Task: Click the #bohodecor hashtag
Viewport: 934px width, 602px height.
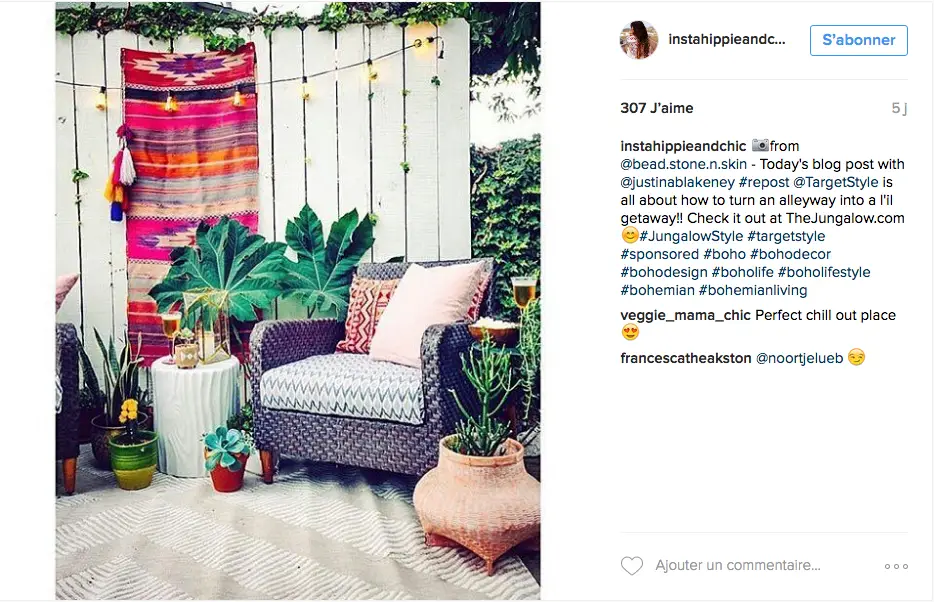Action: click(790, 254)
